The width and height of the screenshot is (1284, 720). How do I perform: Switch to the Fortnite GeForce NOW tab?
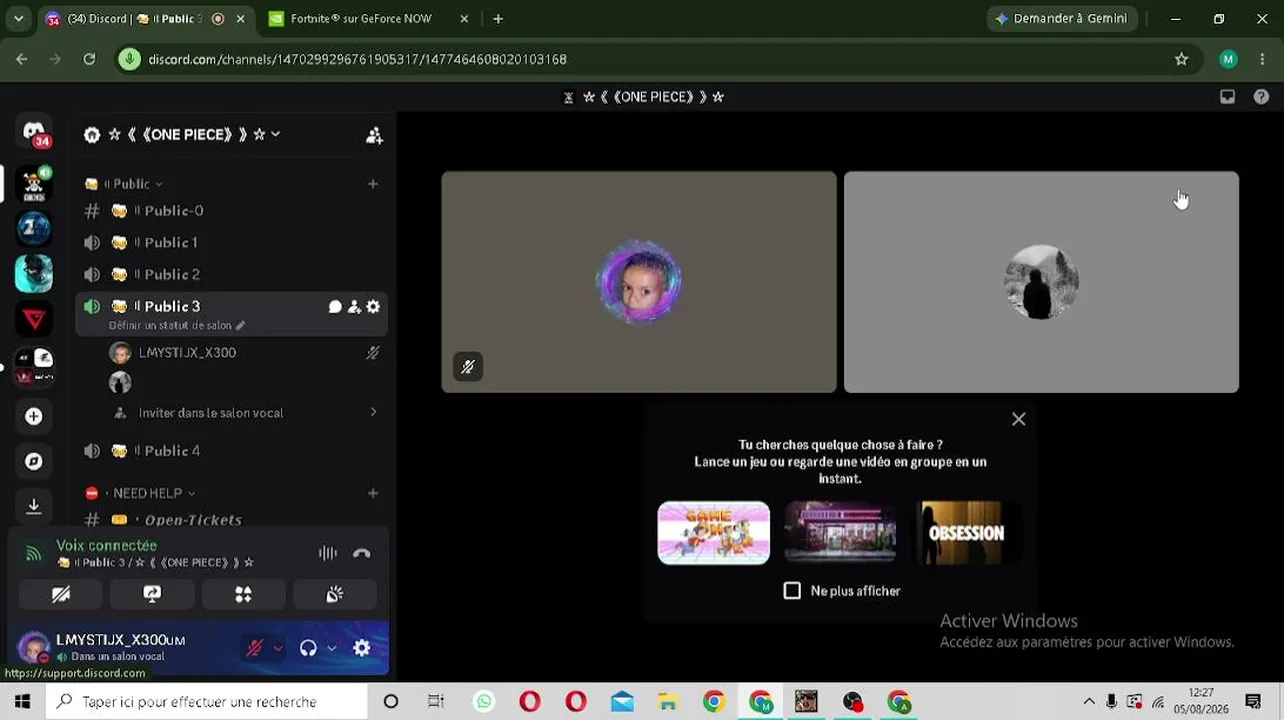370,19
